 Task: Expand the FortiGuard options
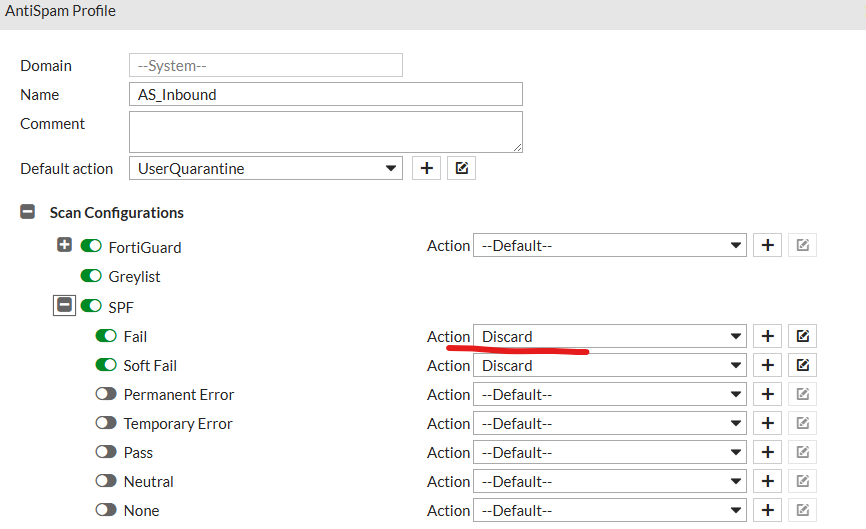(64, 245)
